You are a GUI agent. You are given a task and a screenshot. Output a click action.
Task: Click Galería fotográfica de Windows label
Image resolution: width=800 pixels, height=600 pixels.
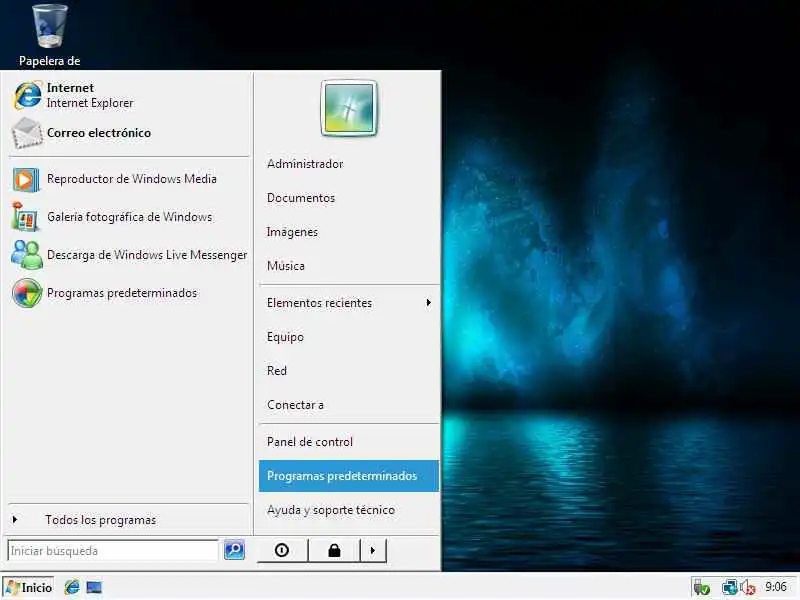tap(130, 217)
